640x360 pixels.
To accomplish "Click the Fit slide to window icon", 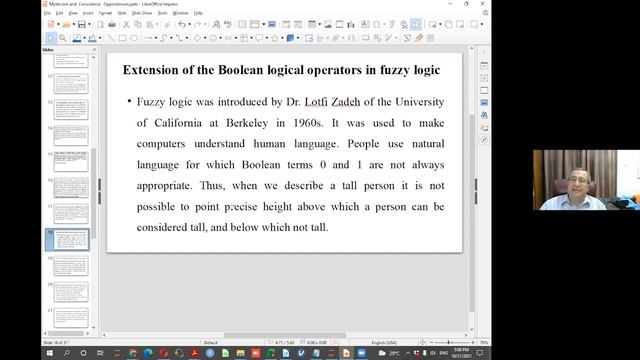I will click(x=422, y=342).
